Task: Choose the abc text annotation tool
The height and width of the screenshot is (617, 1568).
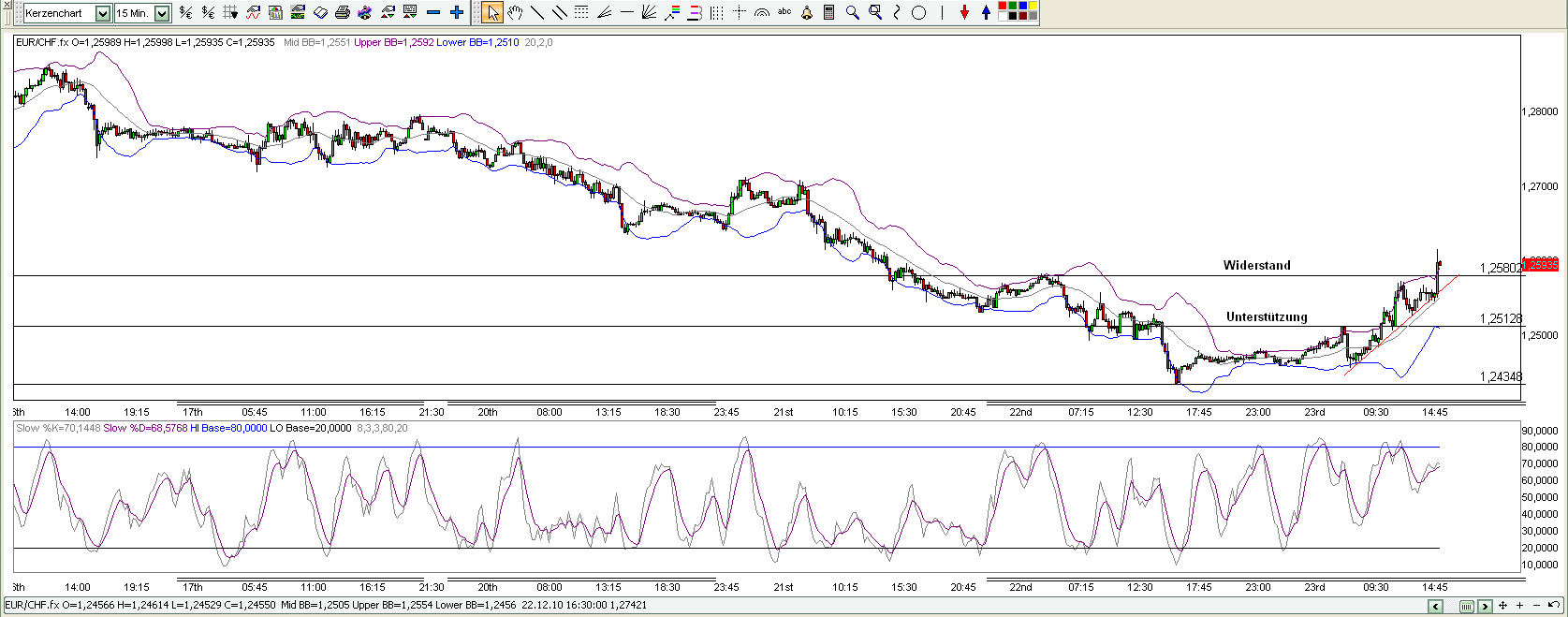Action: 784,12
